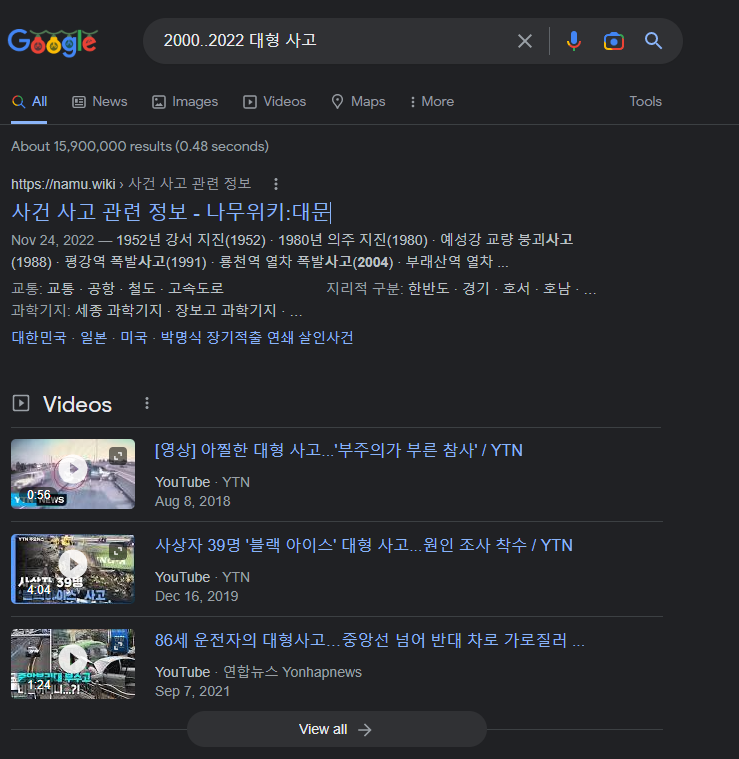
Task: Play the 0:56 YTN accident video thumbnail
Action: click(73, 474)
